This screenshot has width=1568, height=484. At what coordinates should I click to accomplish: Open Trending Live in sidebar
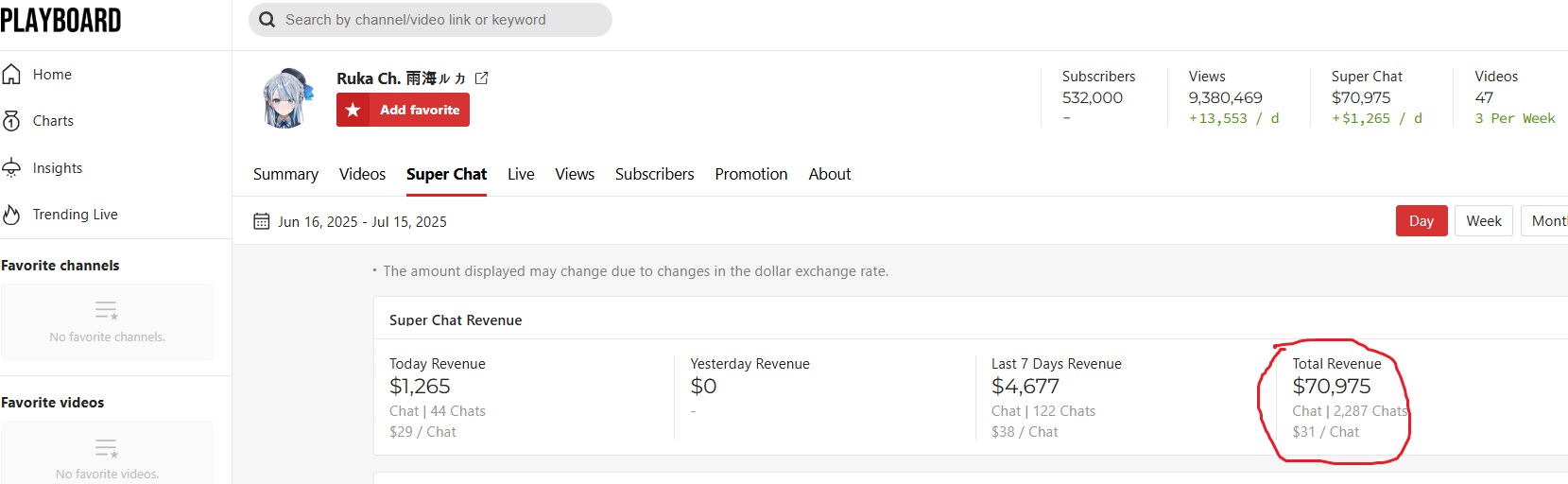point(76,215)
